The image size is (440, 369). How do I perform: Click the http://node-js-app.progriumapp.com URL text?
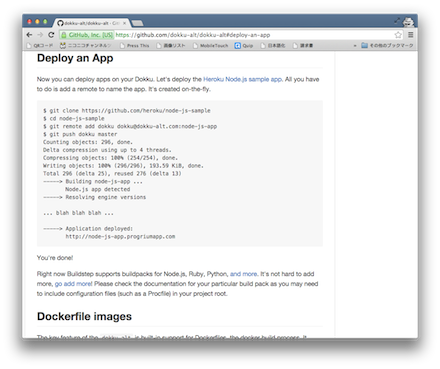point(120,237)
